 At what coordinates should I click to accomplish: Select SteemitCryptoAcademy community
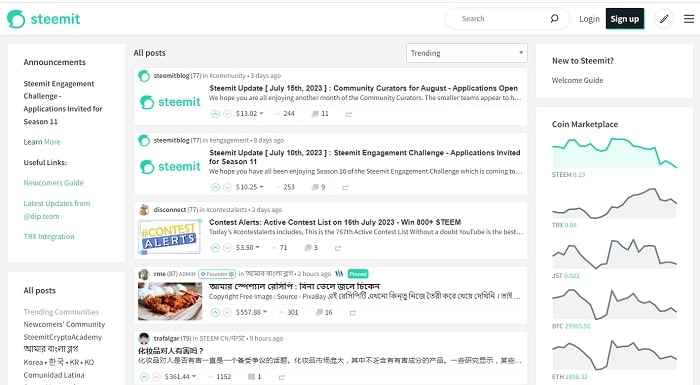pyautogui.click(x=62, y=337)
